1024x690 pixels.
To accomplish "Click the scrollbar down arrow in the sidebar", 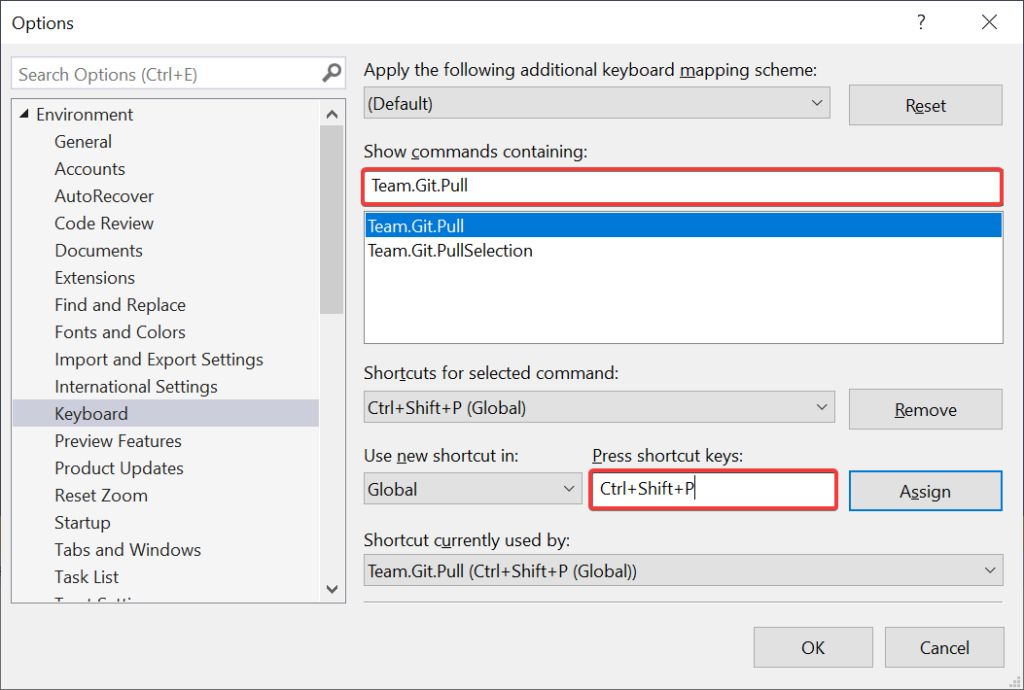I will 331,590.
